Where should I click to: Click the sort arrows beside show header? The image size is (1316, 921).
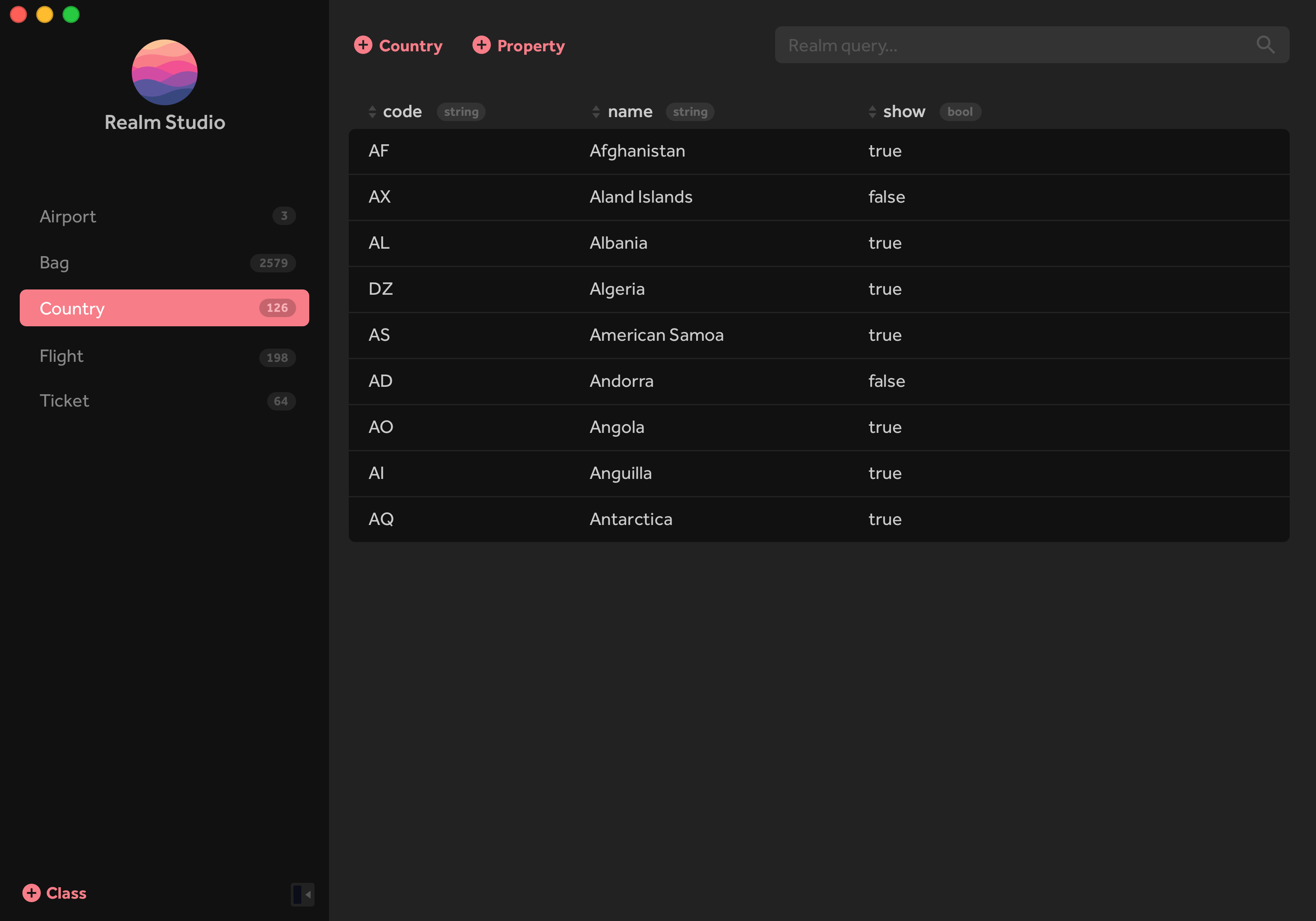point(873,112)
